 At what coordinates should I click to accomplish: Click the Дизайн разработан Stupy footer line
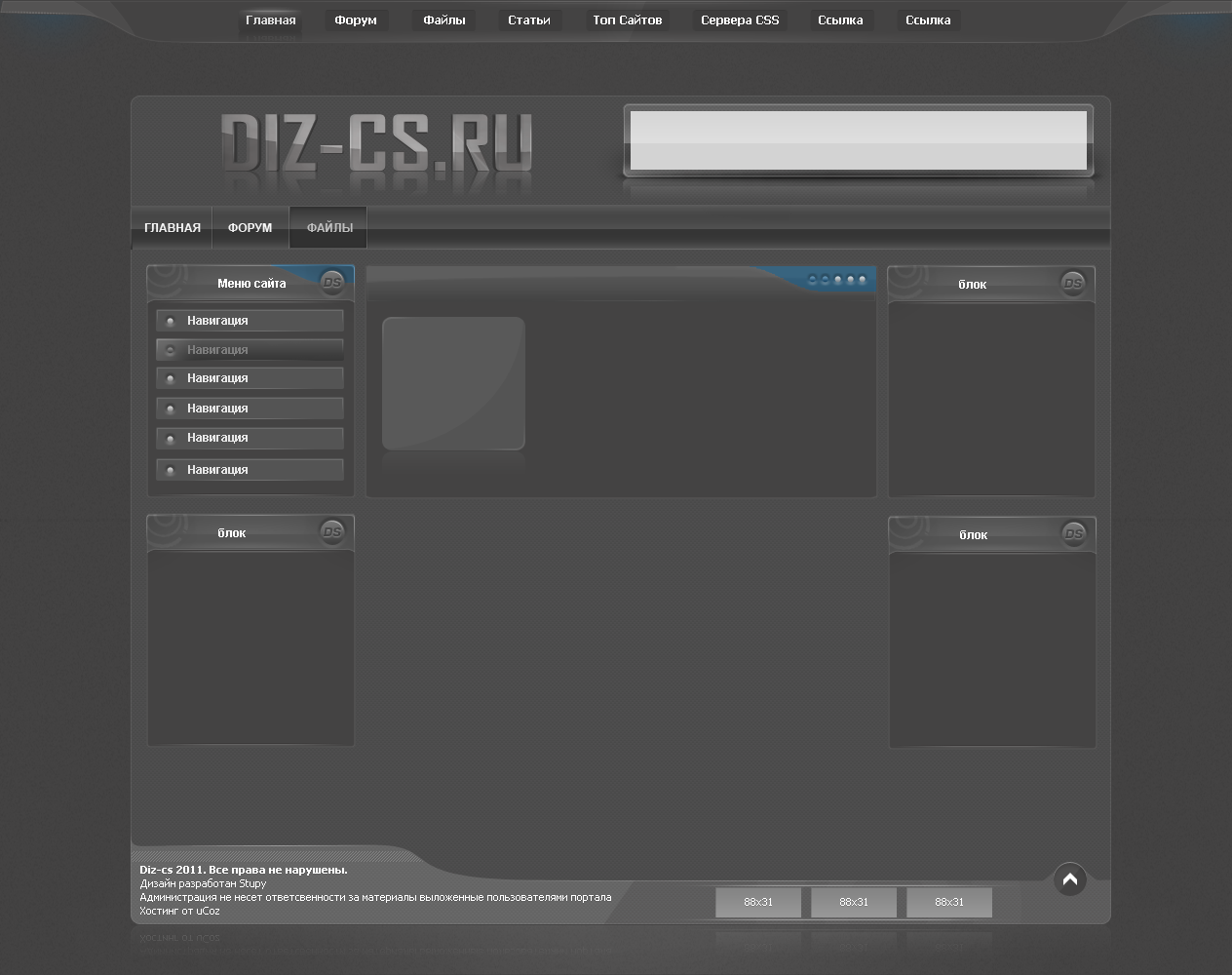click(203, 883)
